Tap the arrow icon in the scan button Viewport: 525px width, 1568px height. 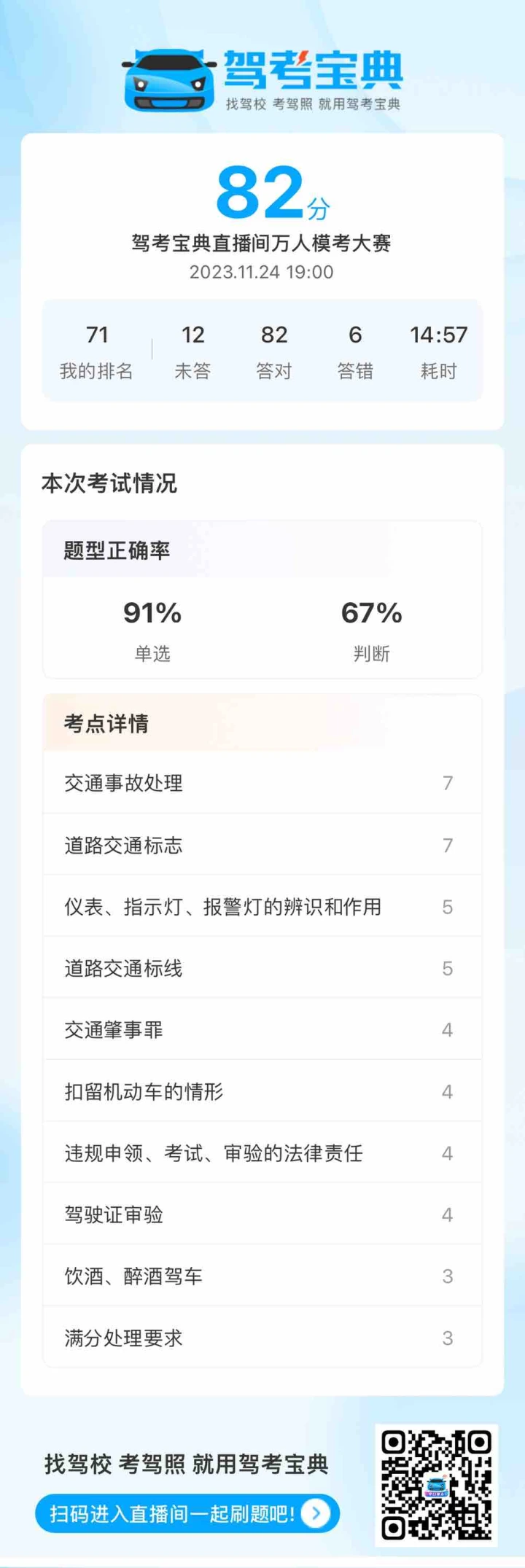[x=316, y=1513]
